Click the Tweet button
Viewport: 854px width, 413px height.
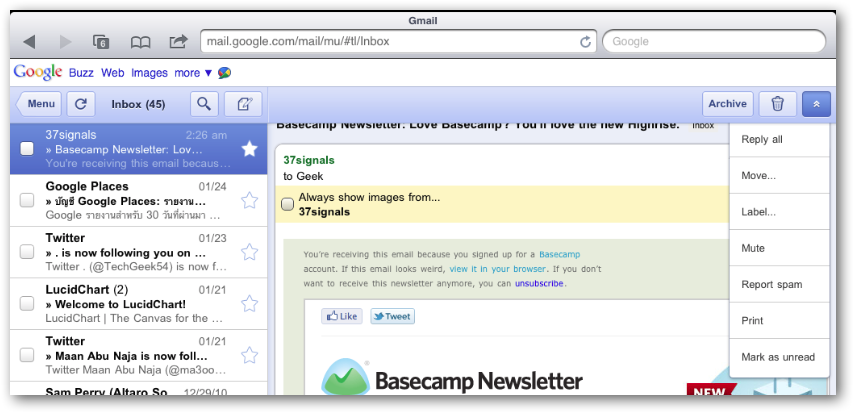(x=392, y=316)
